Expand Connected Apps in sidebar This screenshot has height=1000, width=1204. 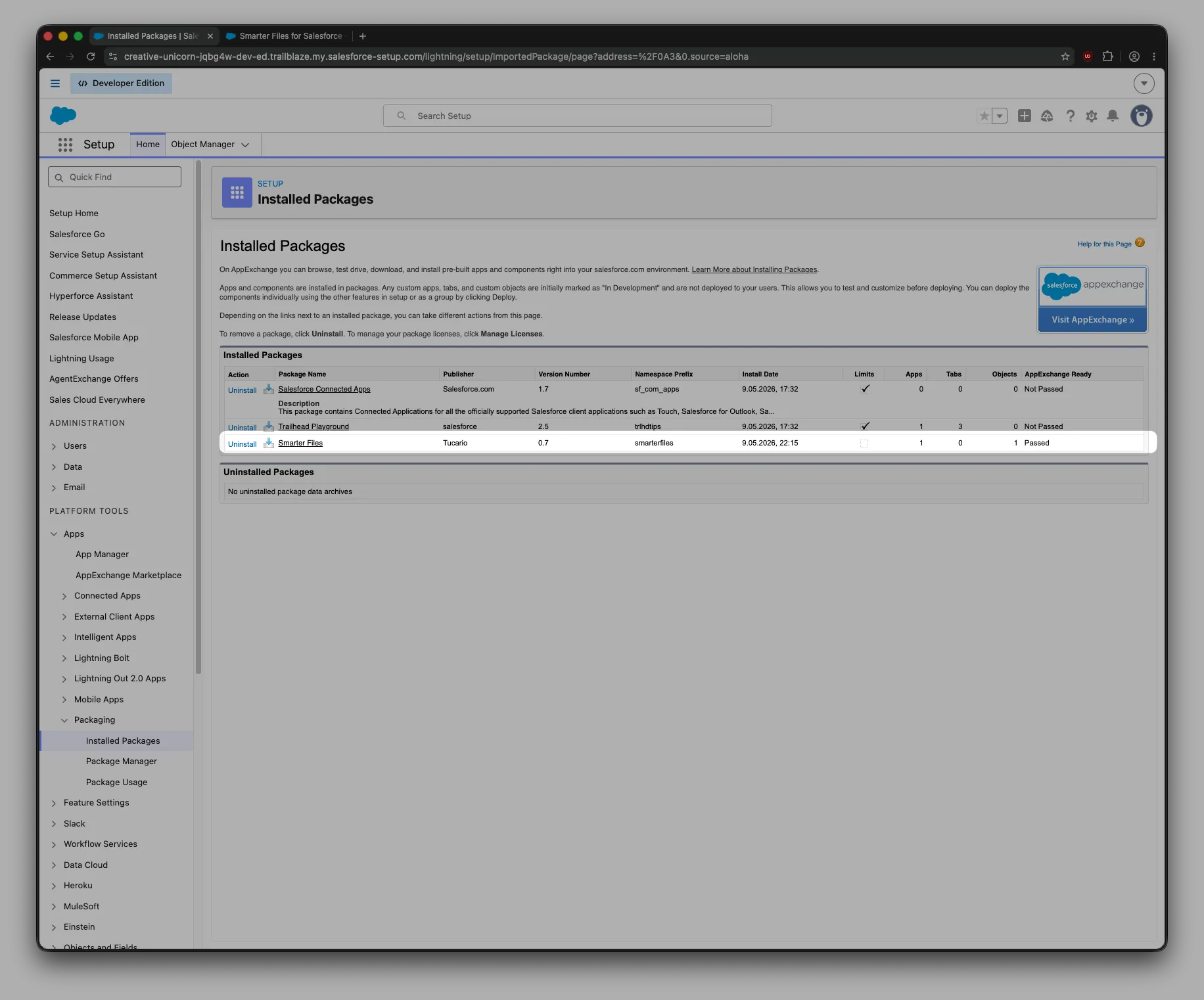point(64,597)
